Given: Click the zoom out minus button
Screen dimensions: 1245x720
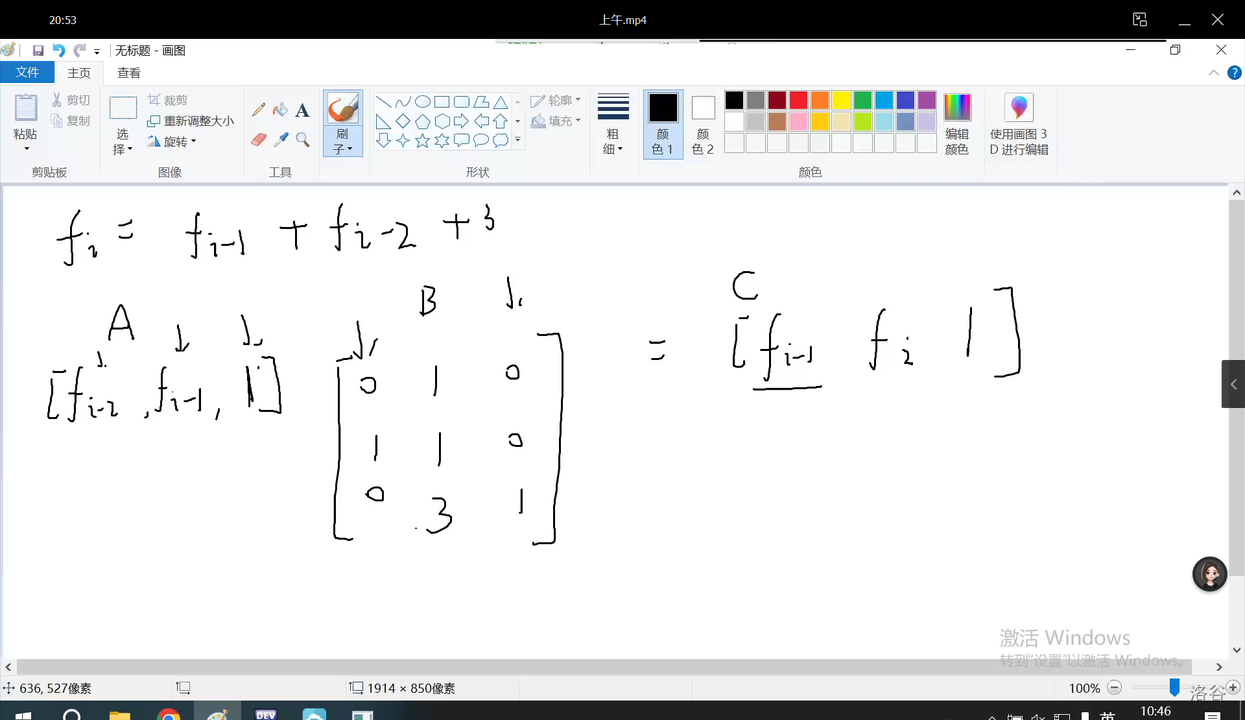Looking at the screenshot, I should point(1115,688).
